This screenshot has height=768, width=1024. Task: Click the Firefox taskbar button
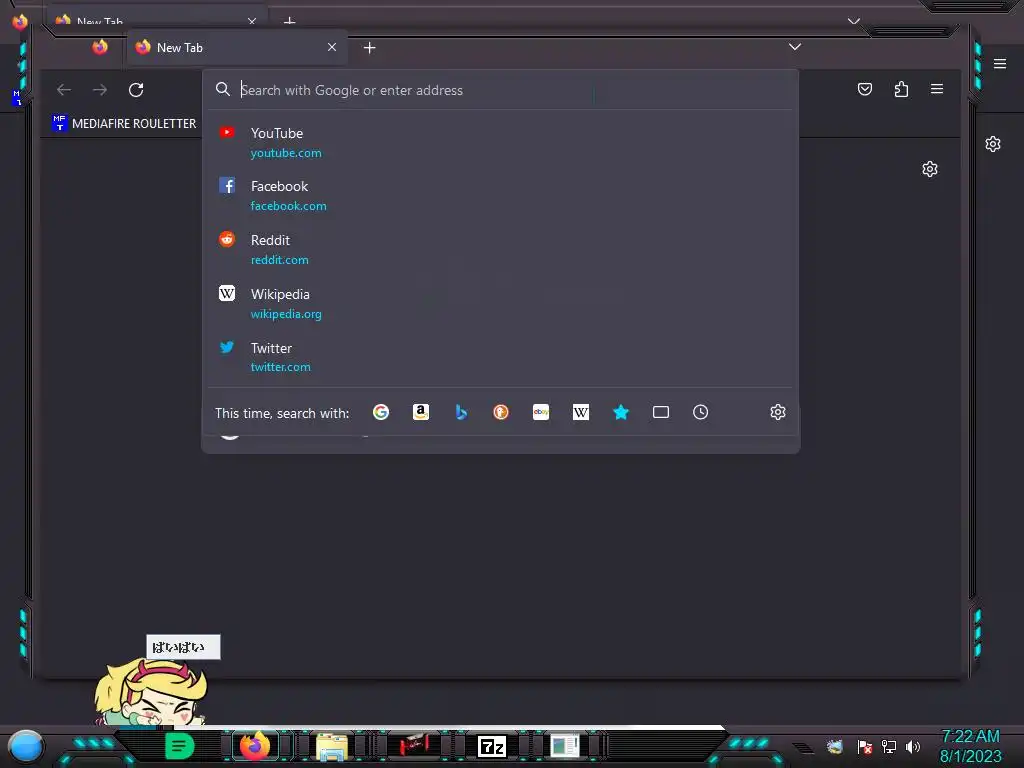(x=255, y=745)
